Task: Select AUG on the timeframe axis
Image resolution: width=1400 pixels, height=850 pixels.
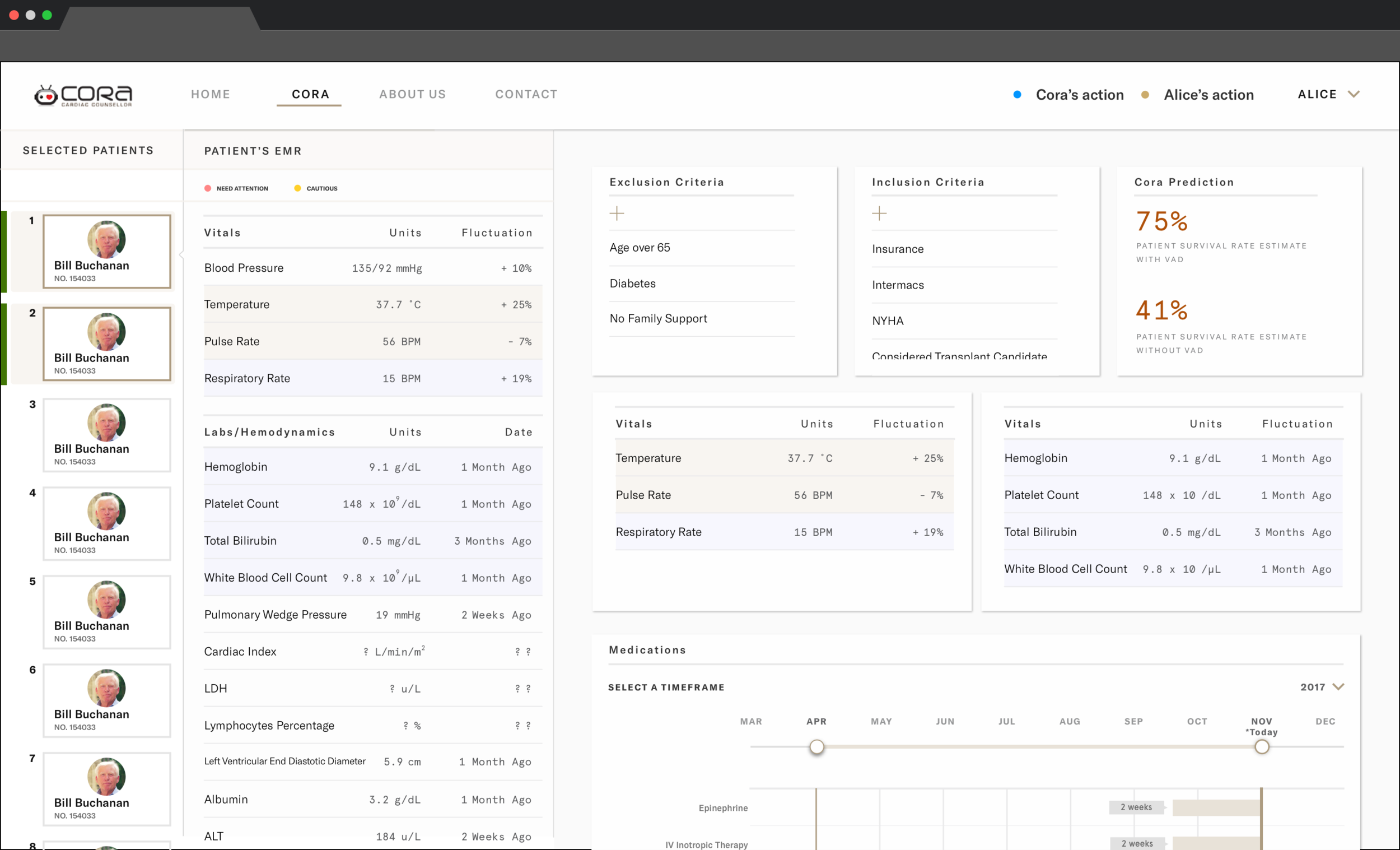Action: pos(1069,721)
